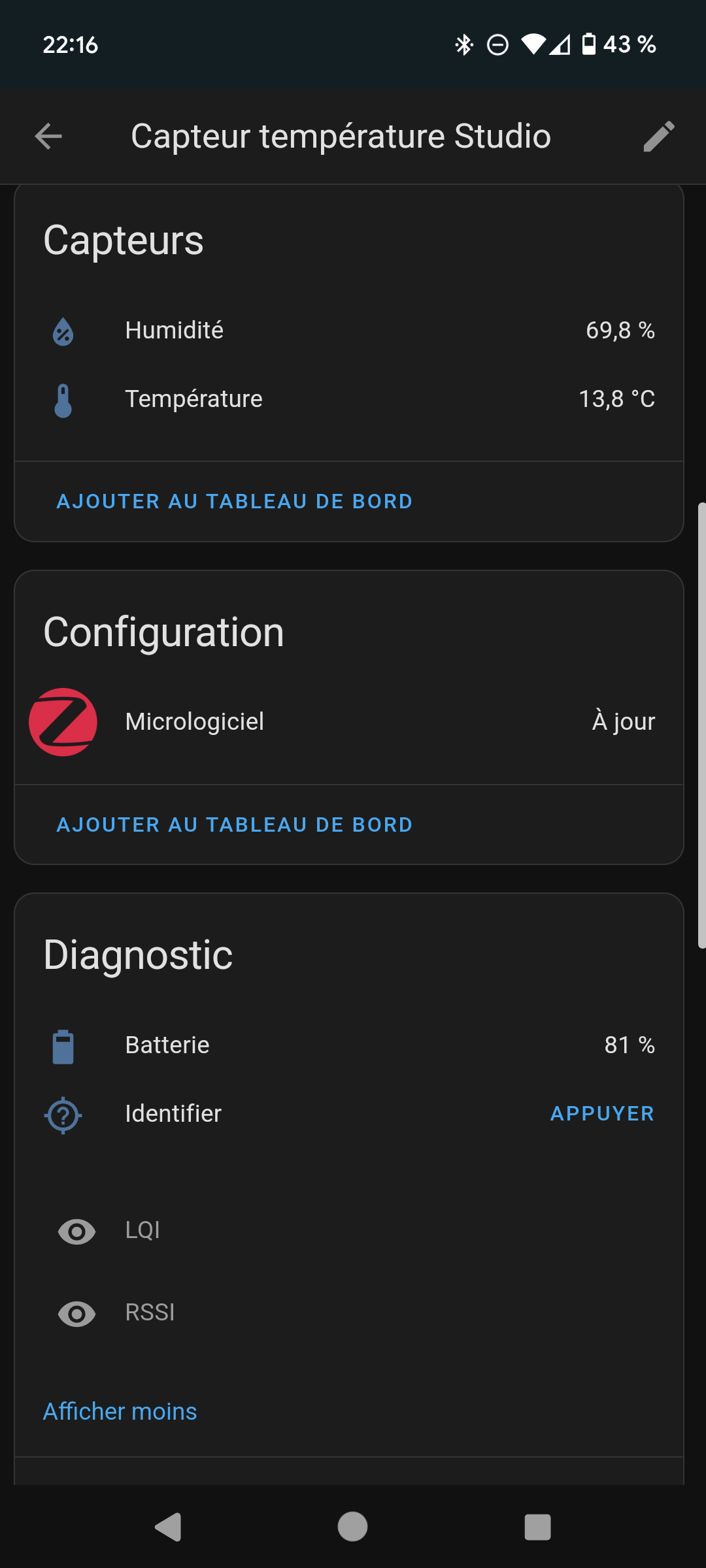This screenshot has height=1568, width=706.
Task: Collapse list with Afficher moins
Action: tap(120, 1411)
